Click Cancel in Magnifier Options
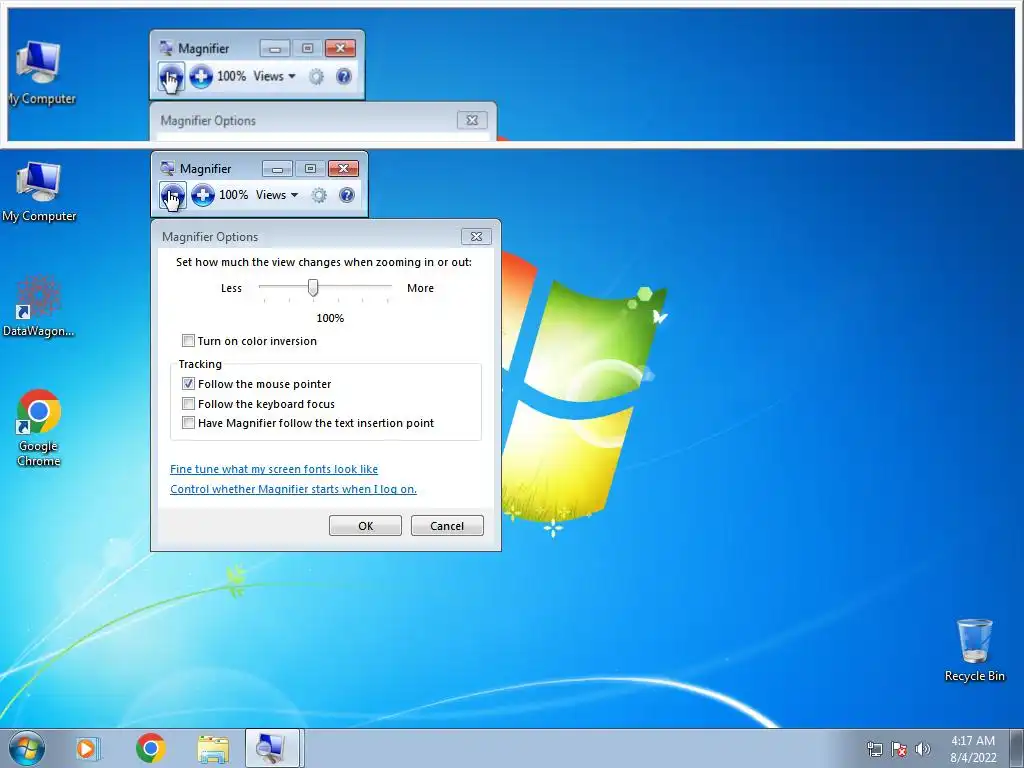Image resolution: width=1024 pixels, height=768 pixels. pyautogui.click(x=447, y=526)
